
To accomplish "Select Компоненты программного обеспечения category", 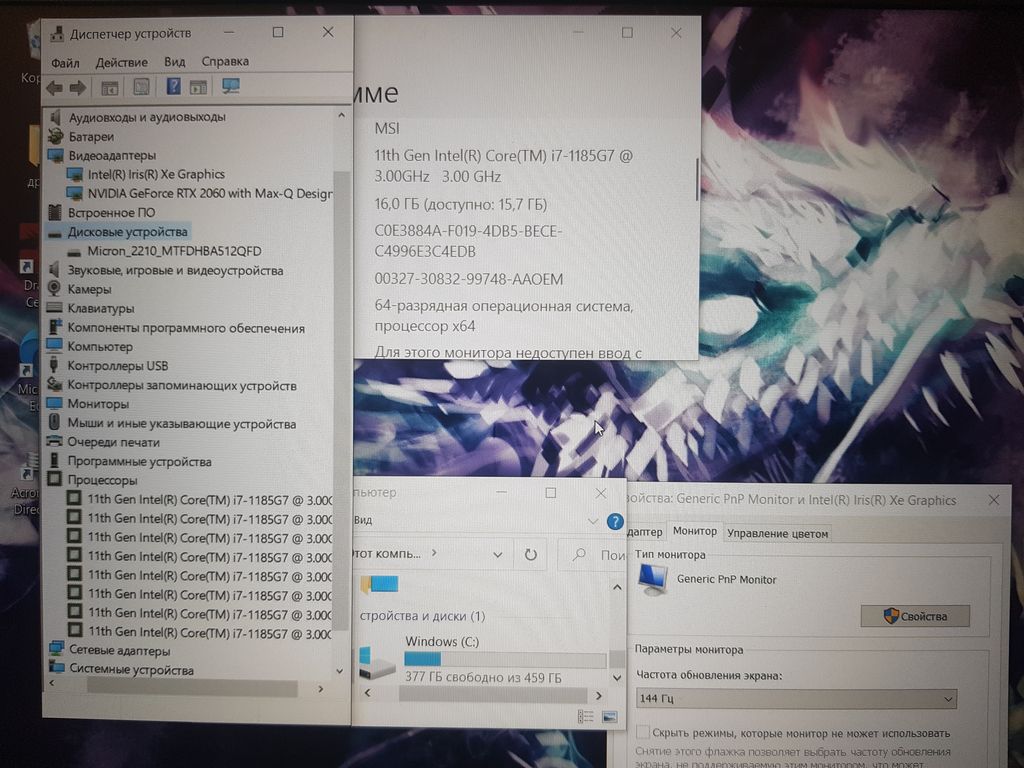I will pos(185,328).
